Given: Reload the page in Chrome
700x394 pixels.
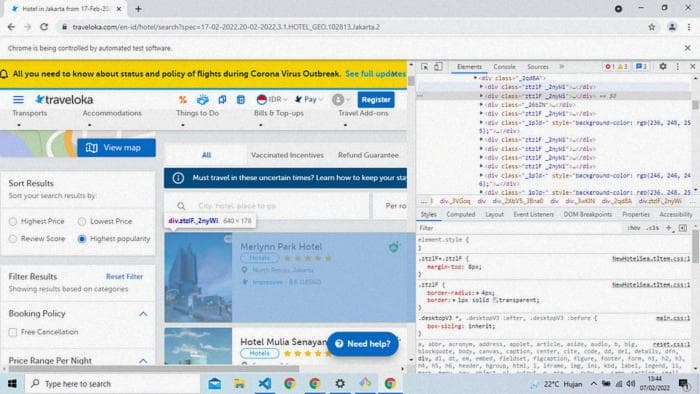Looking at the screenshot, I should (x=44, y=27).
